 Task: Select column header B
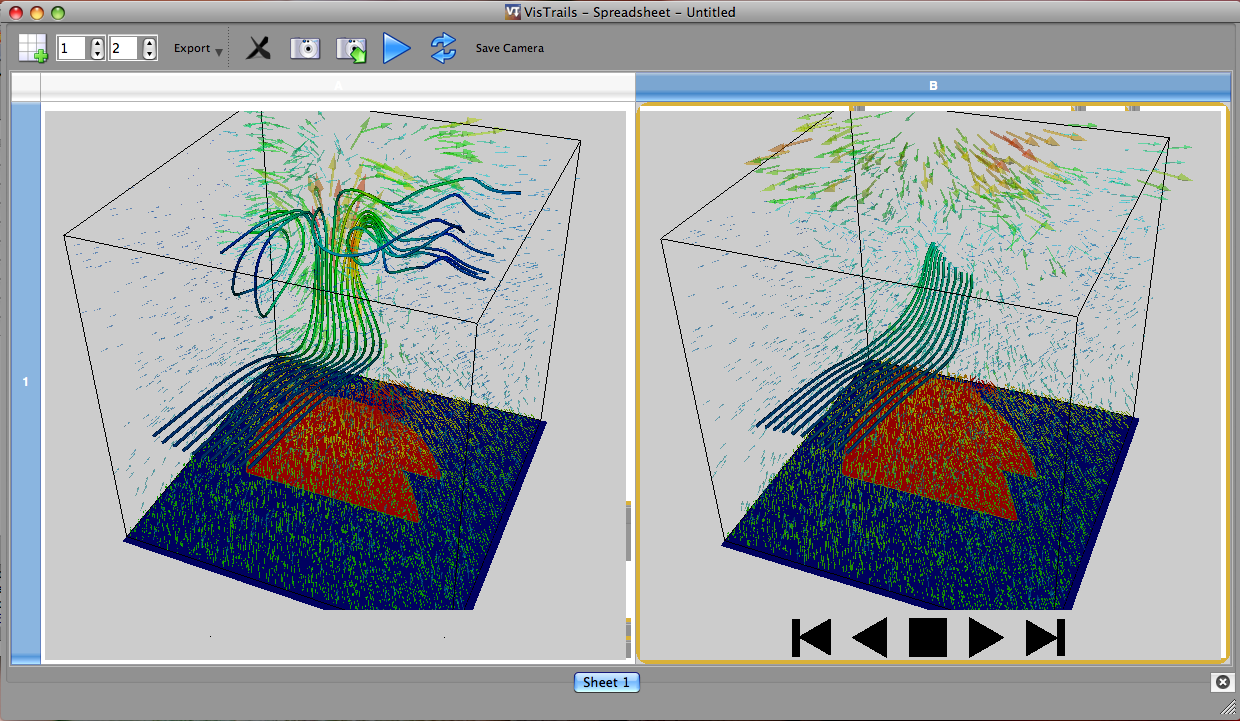[x=932, y=86]
